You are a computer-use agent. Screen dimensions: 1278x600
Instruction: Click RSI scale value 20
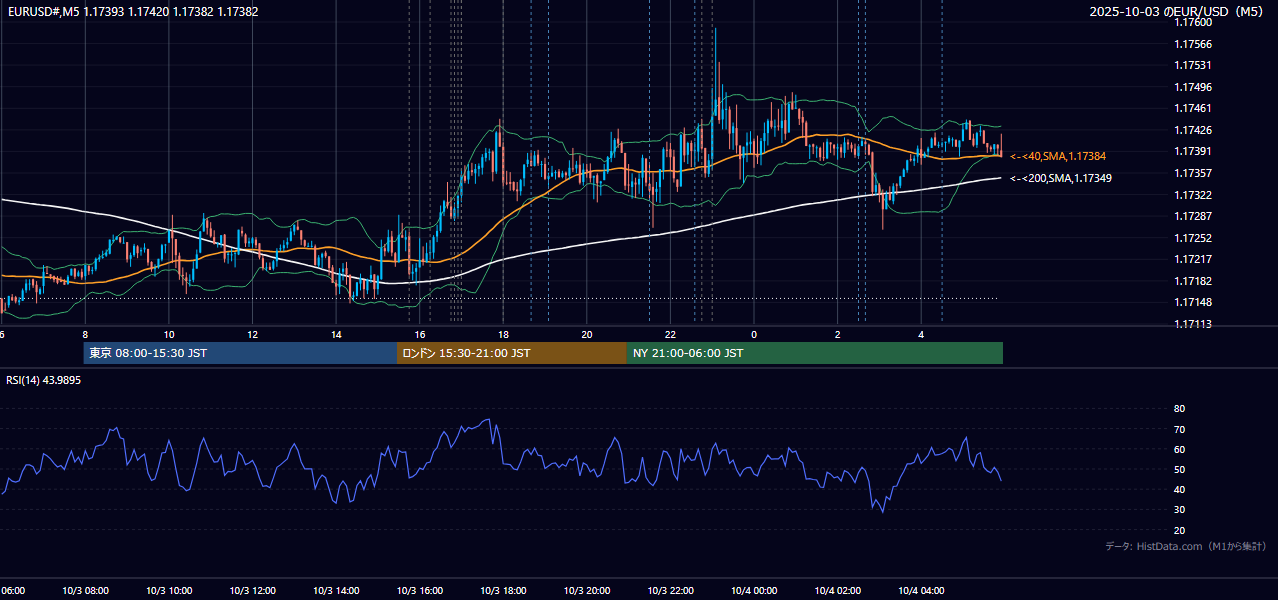click(x=1179, y=530)
